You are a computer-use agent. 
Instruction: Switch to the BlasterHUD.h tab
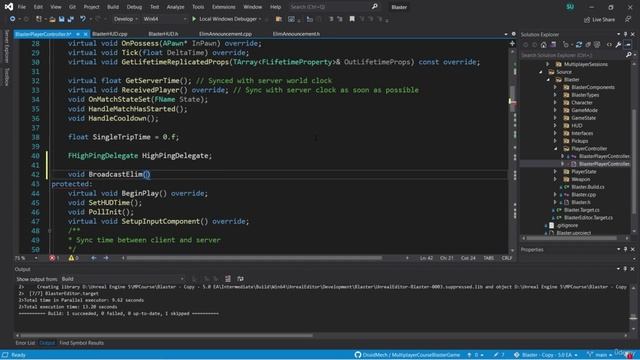163,34
